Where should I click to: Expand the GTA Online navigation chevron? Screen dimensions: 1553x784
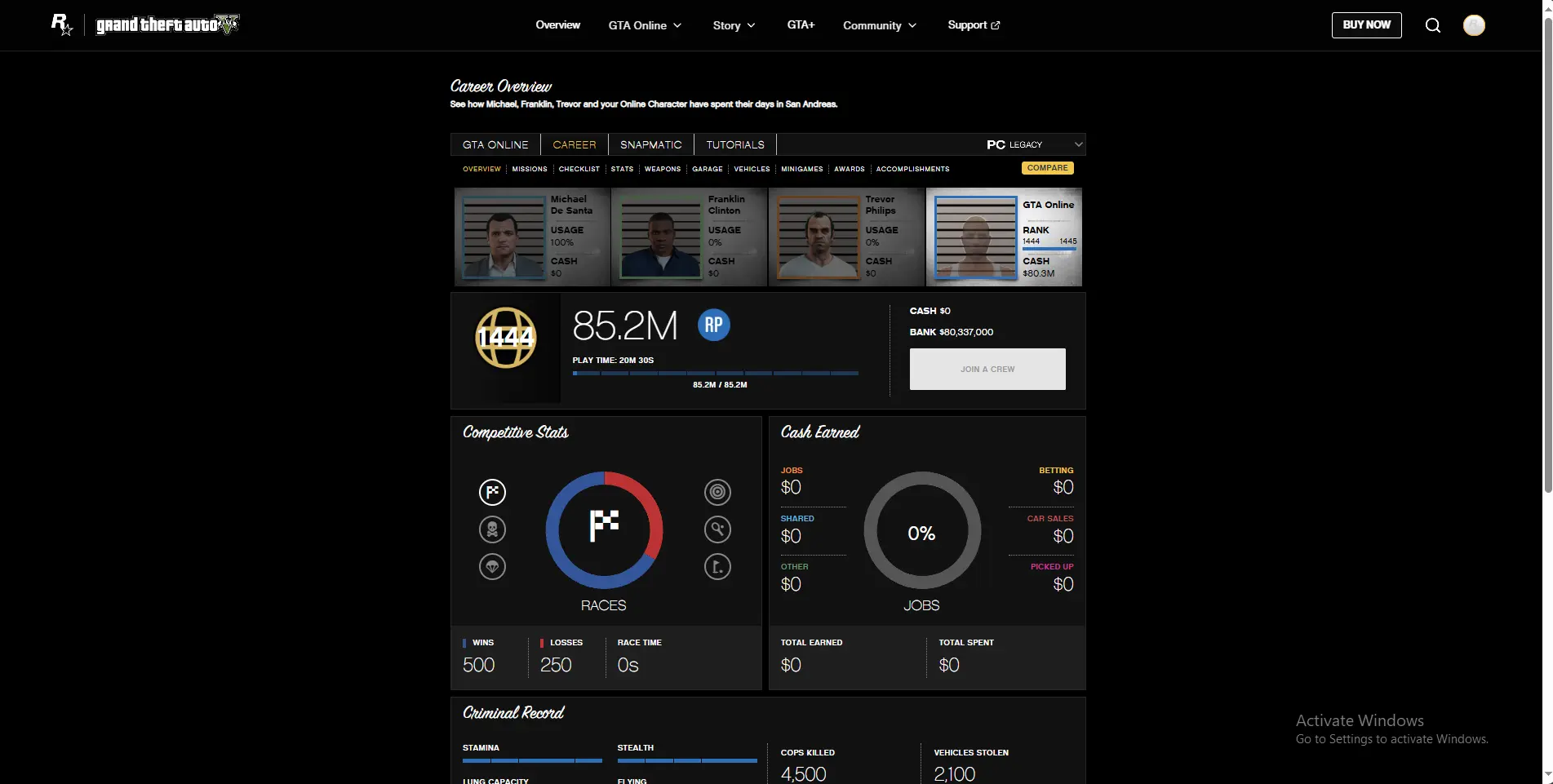677,25
